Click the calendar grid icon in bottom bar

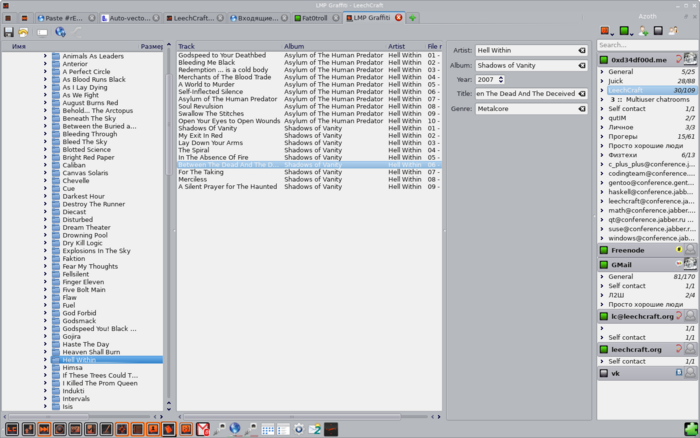(x=267, y=430)
